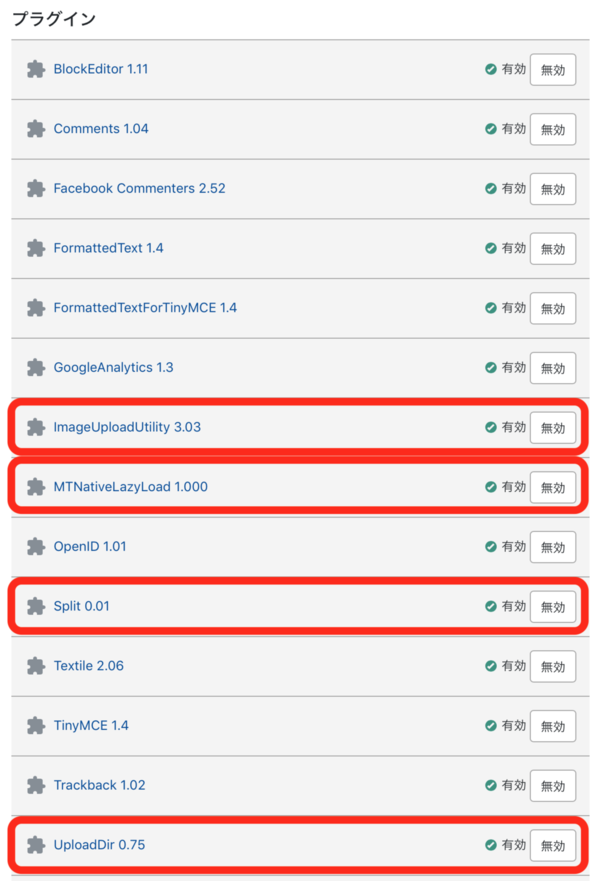Expand the Comments 1.04 plugin details

click(101, 129)
